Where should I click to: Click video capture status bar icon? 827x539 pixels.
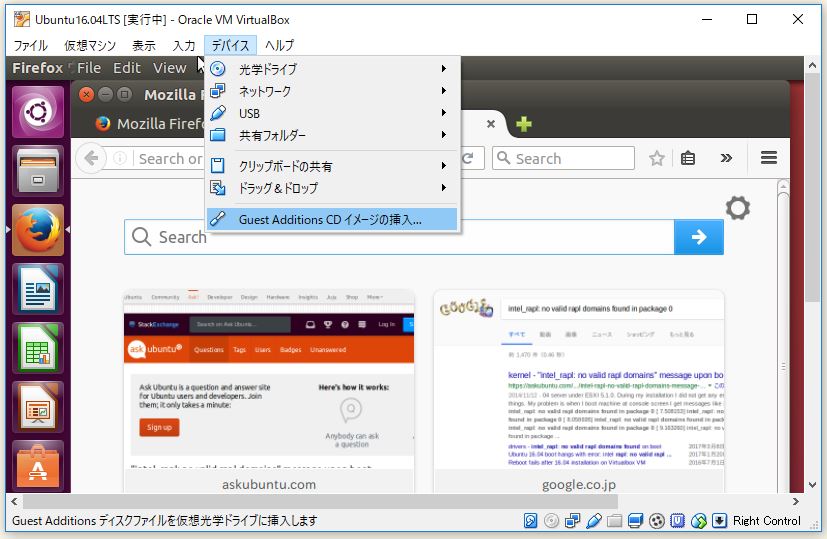coord(657,521)
